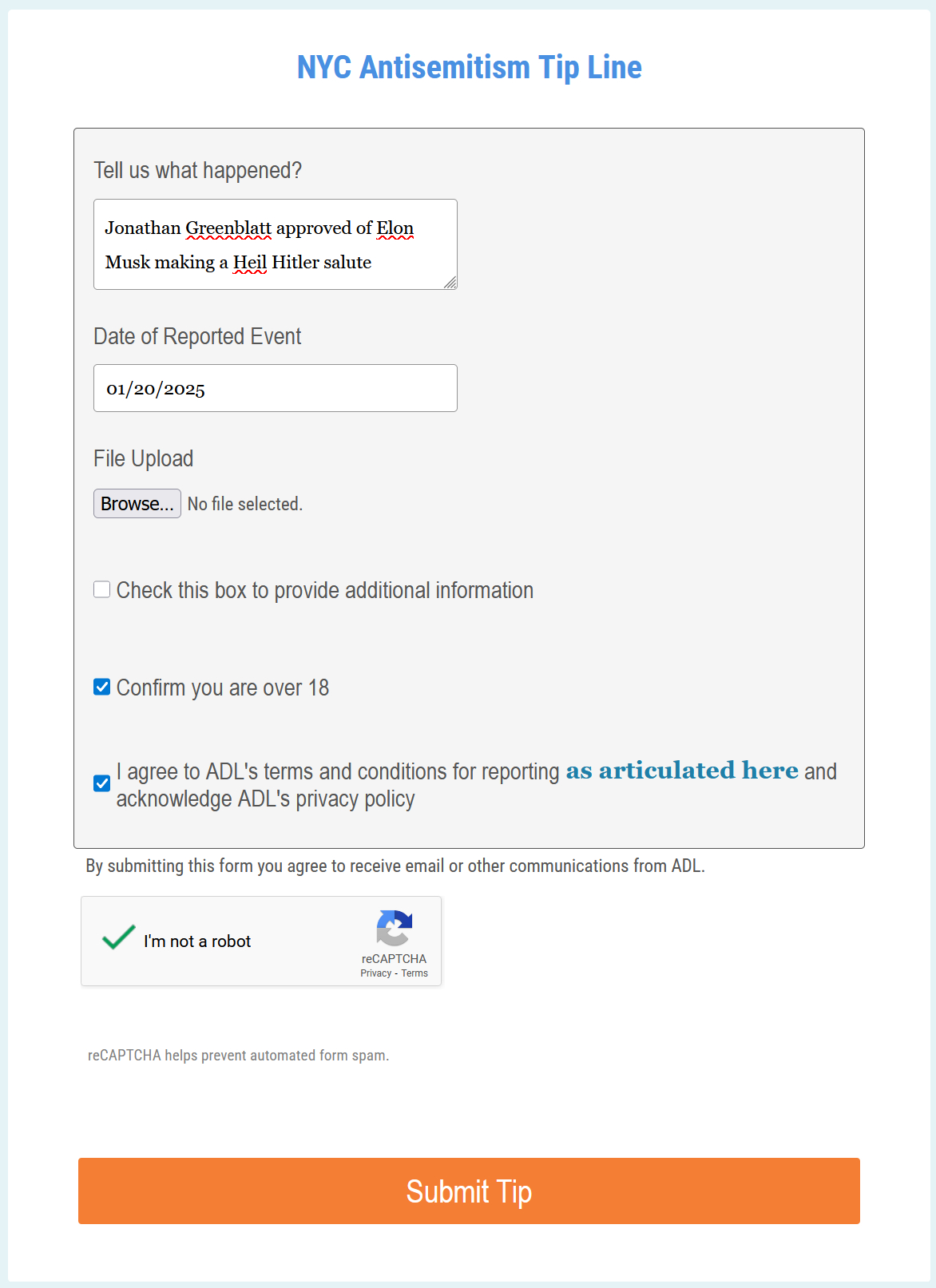
Task: Check the additional information box
Action: point(102,589)
